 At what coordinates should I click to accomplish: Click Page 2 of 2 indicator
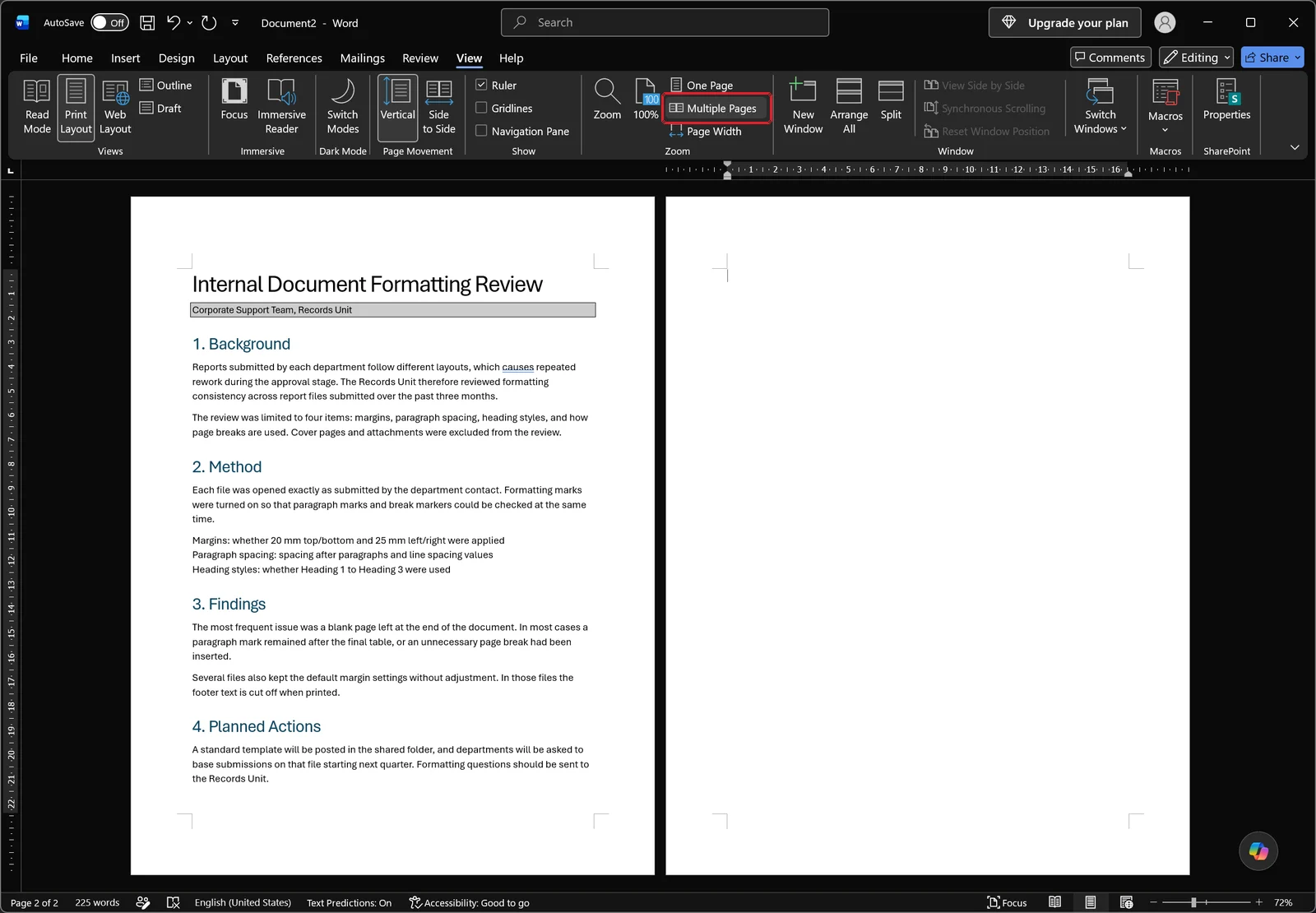(x=35, y=902)
